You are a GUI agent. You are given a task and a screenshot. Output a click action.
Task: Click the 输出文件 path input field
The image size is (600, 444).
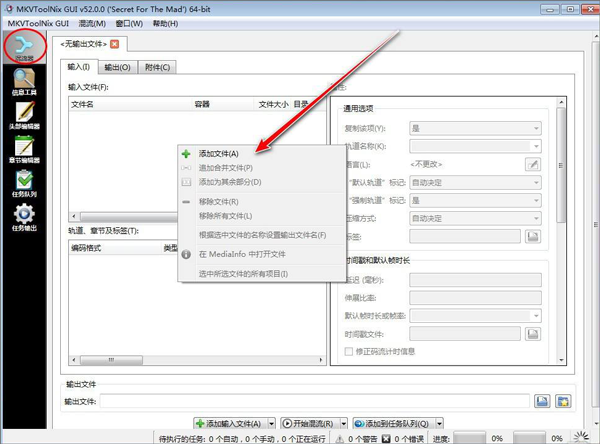[315, 401]
